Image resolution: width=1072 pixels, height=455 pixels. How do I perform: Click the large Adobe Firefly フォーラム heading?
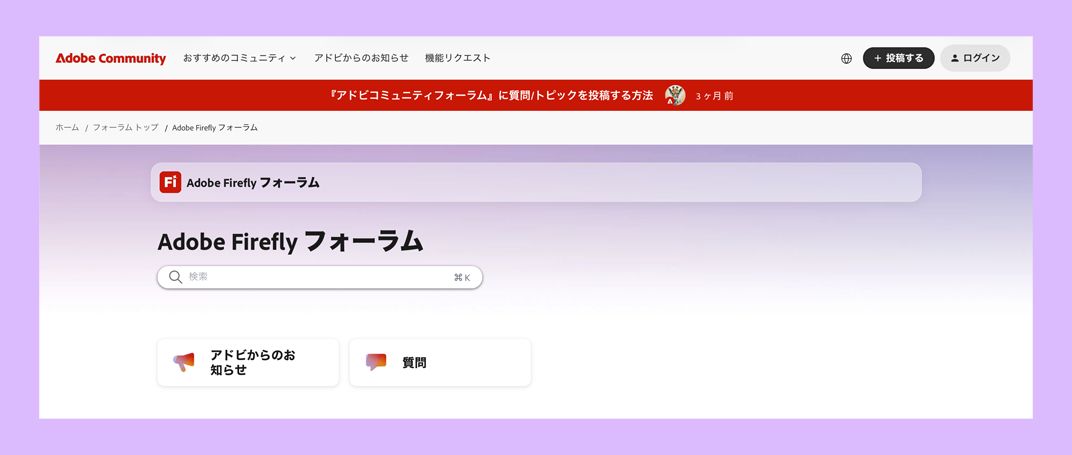(291, 242)
